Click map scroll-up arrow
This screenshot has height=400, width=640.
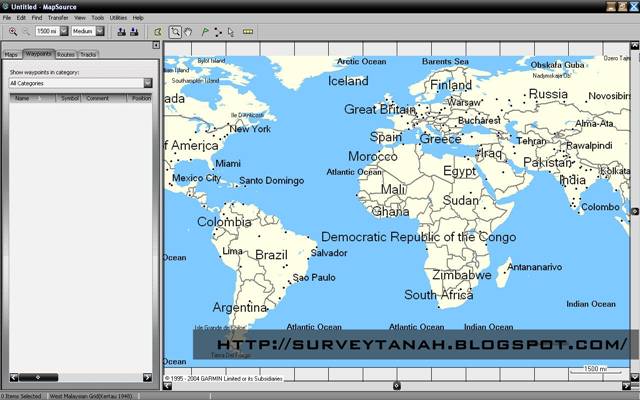pyautogui.click(x=635, y=45)
